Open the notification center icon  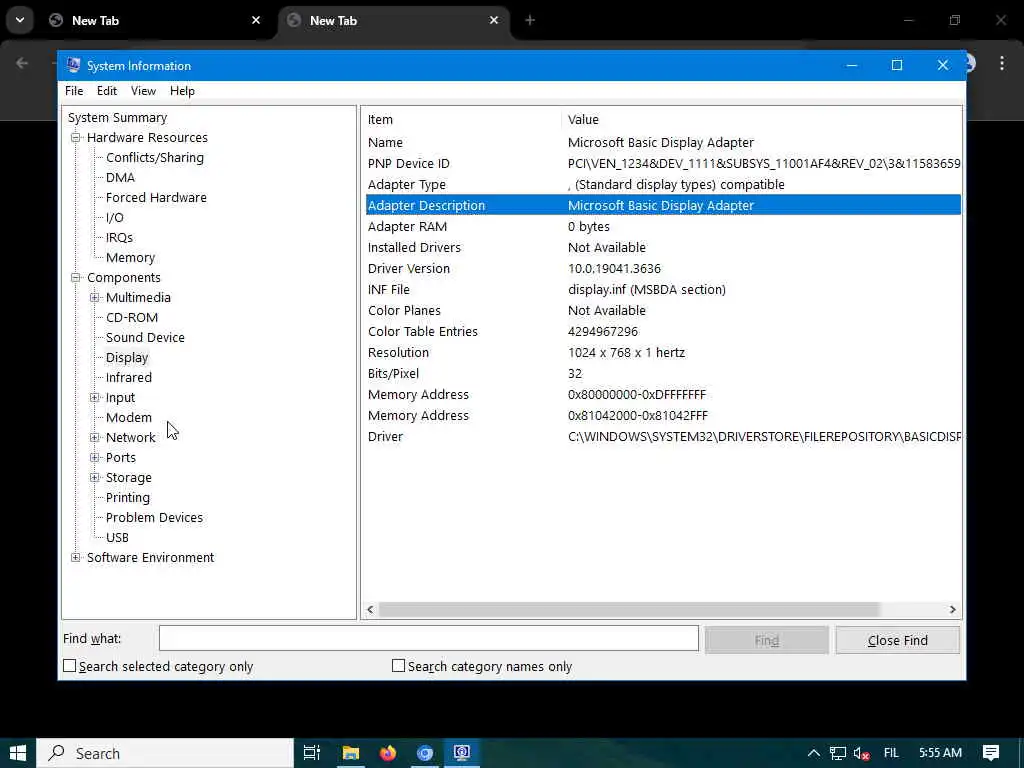991,753
